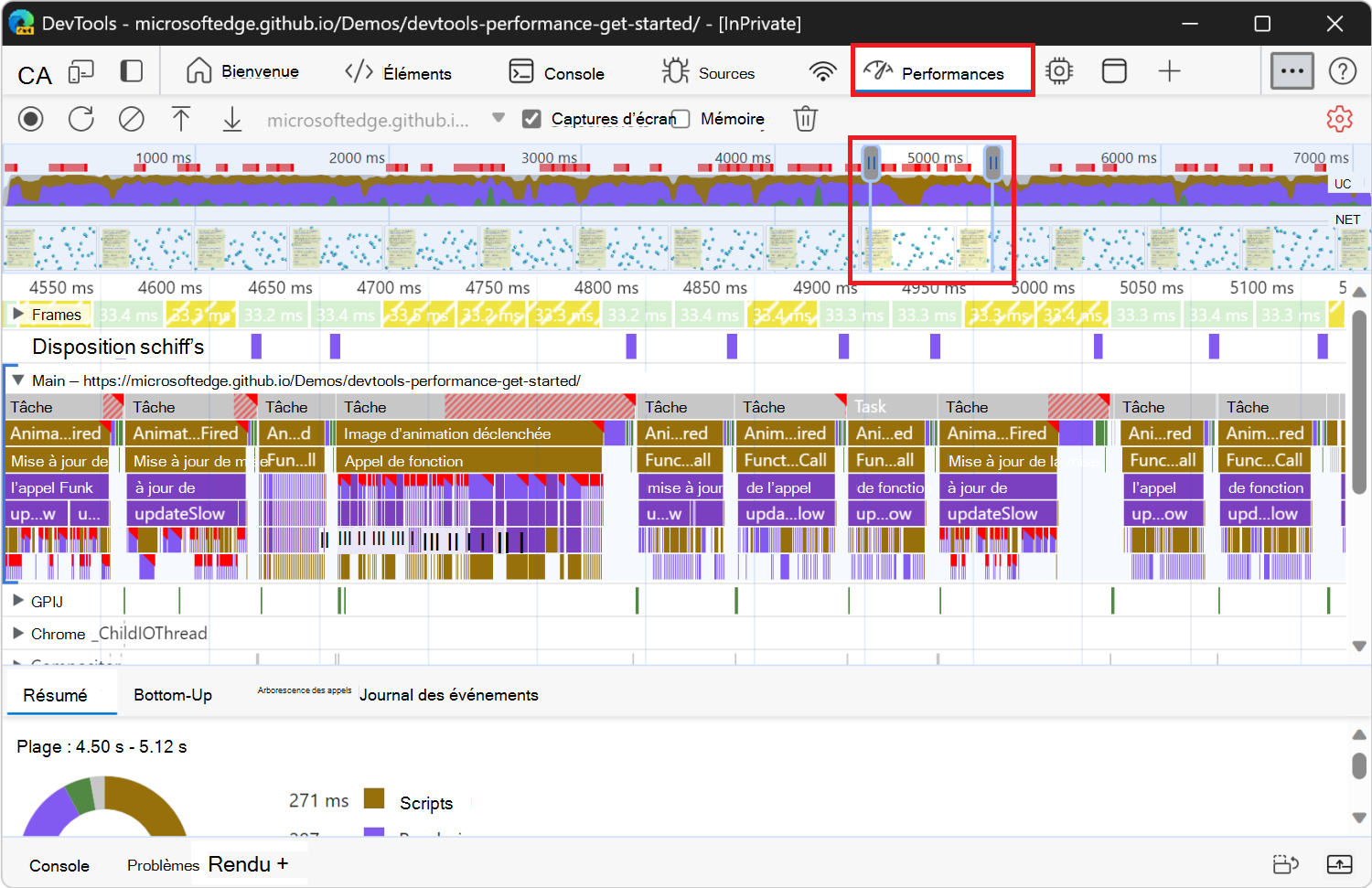
Task: Trigger garbage collection with trash icon
Action: point(805,119)
